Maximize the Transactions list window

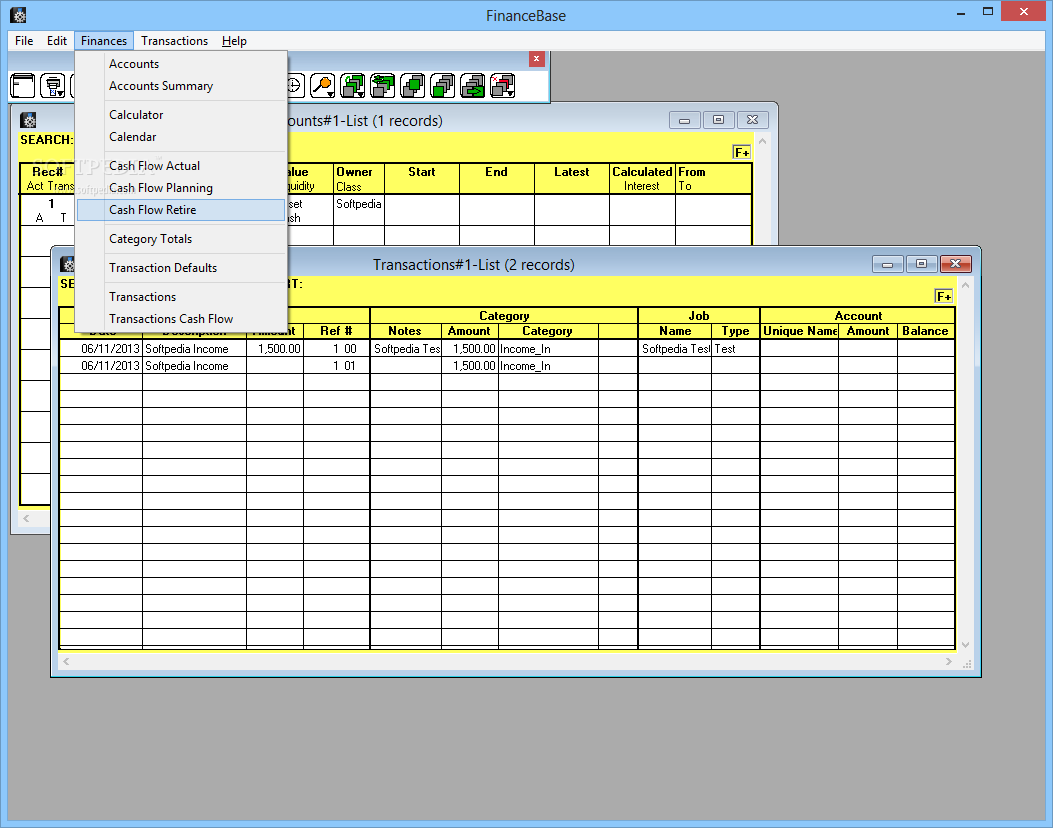pyautogui.click(x=921, y=264)
